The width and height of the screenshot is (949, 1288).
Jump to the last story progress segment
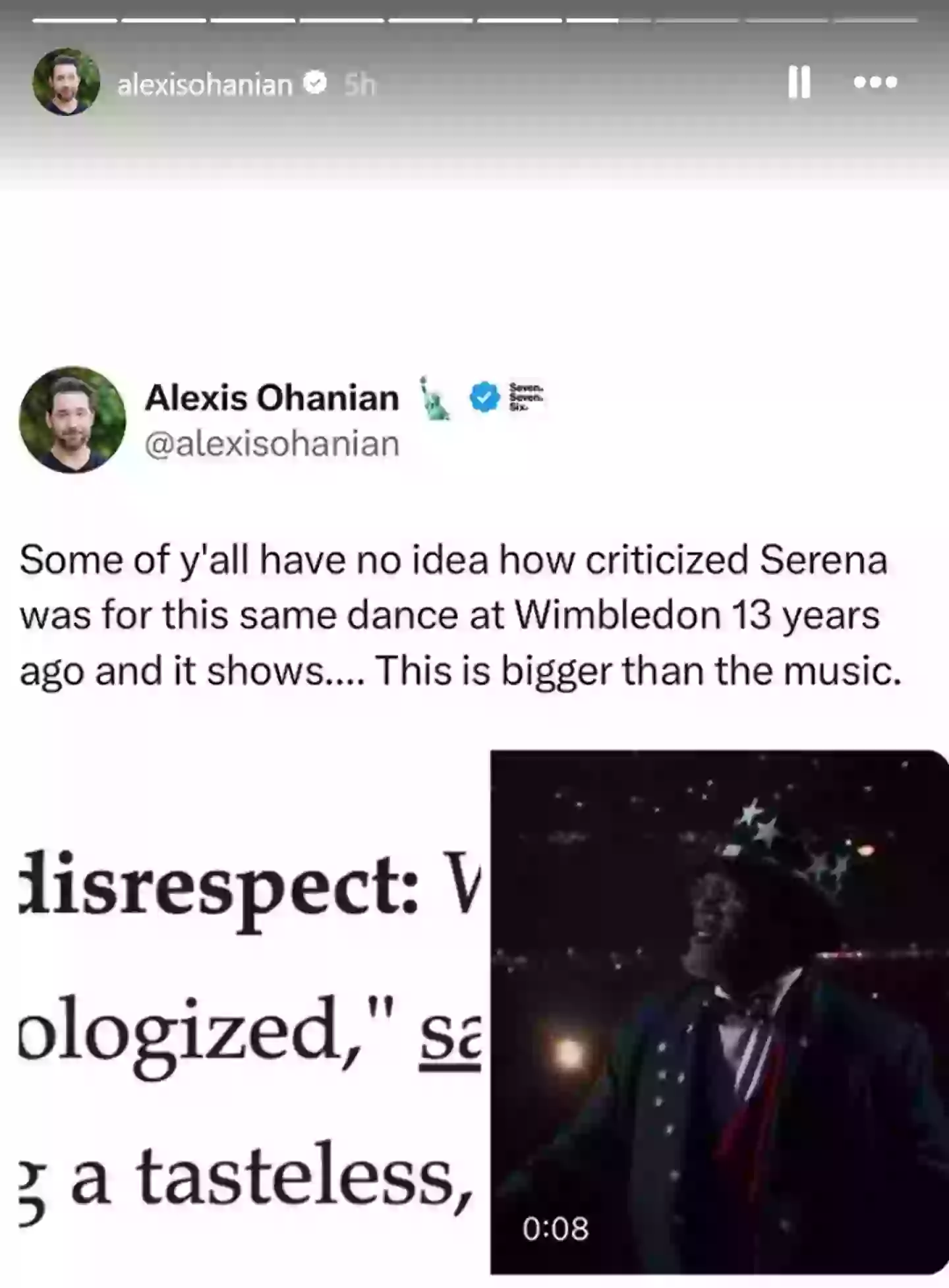tap(875, 20)
